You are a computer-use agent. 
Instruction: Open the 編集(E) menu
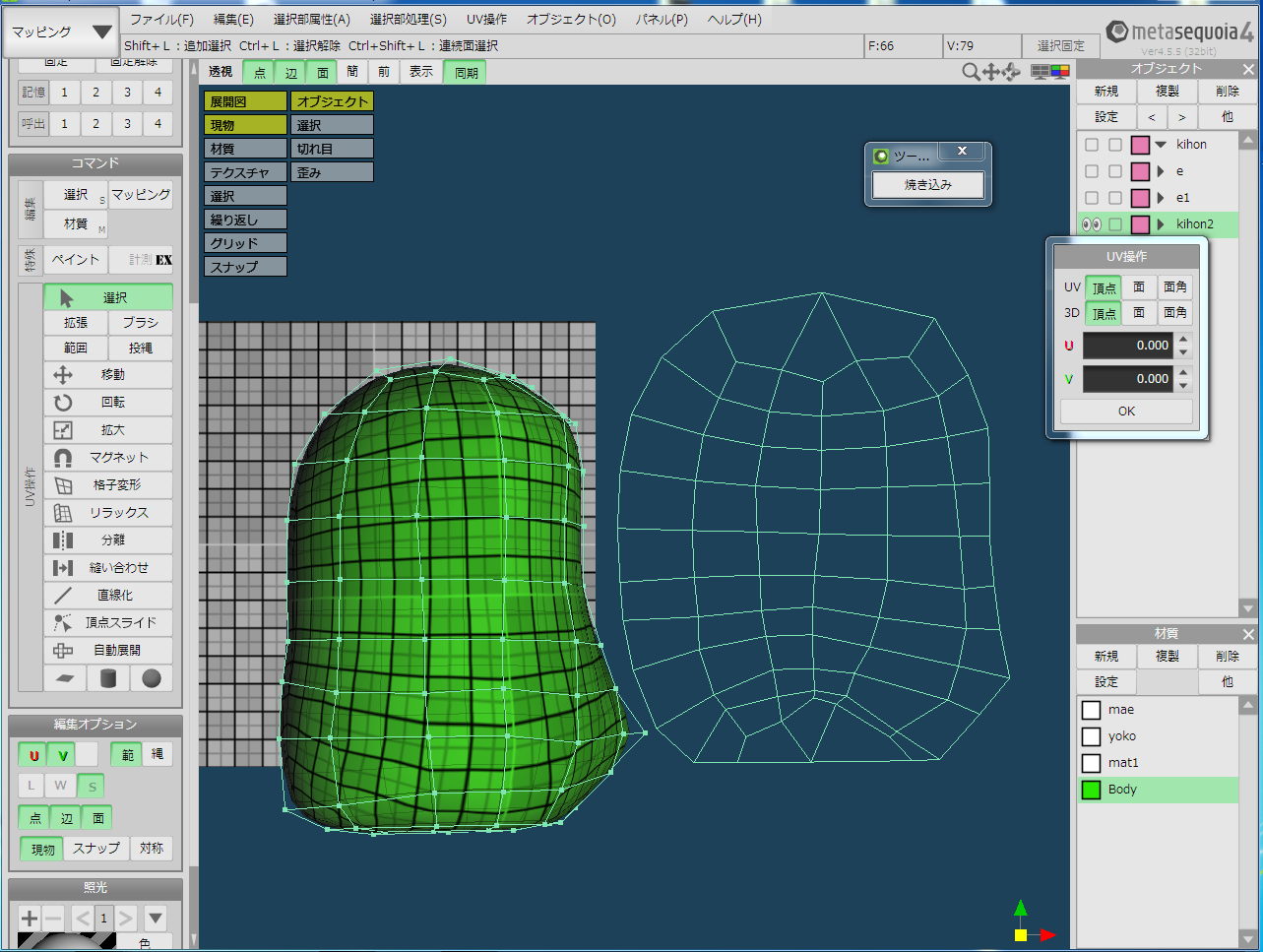coord(232,20)
